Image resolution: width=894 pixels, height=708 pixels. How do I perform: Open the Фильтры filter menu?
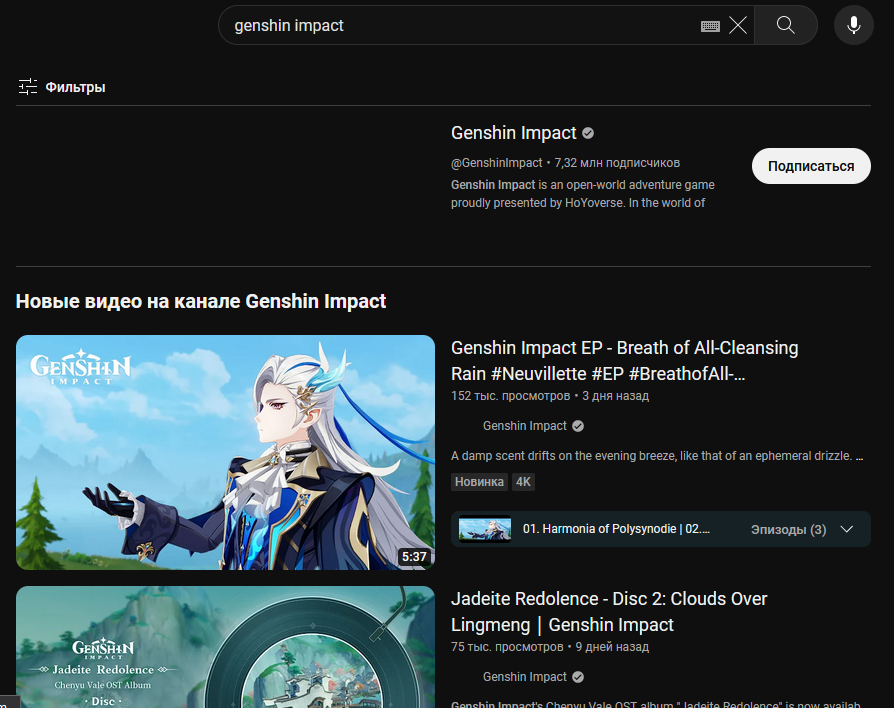62,87
